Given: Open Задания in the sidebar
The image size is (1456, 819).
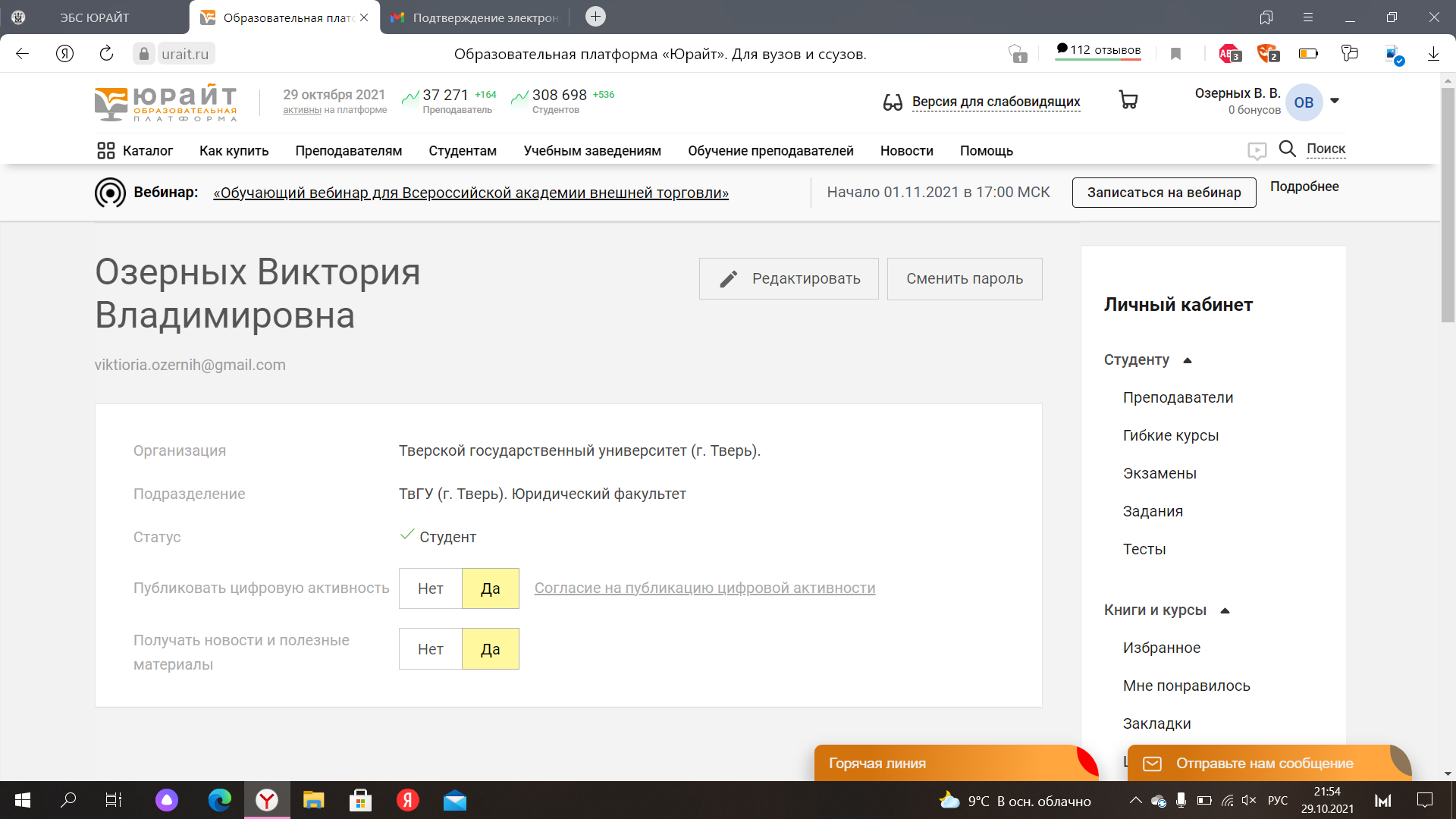Looking at the screenshot, I should click(1153, 511).
